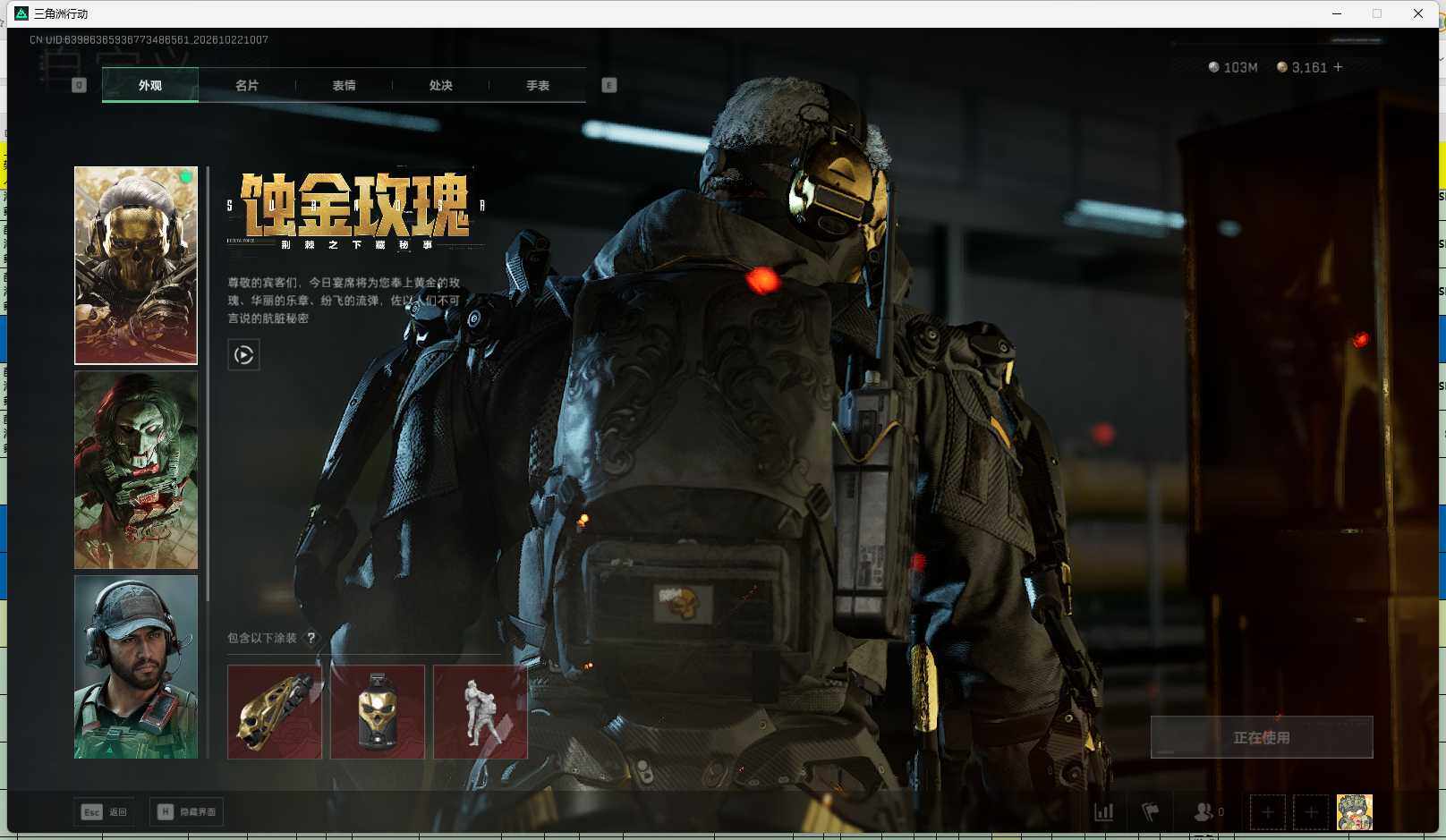Click the 包含以下涂装 label

click(x=261, y=638)
